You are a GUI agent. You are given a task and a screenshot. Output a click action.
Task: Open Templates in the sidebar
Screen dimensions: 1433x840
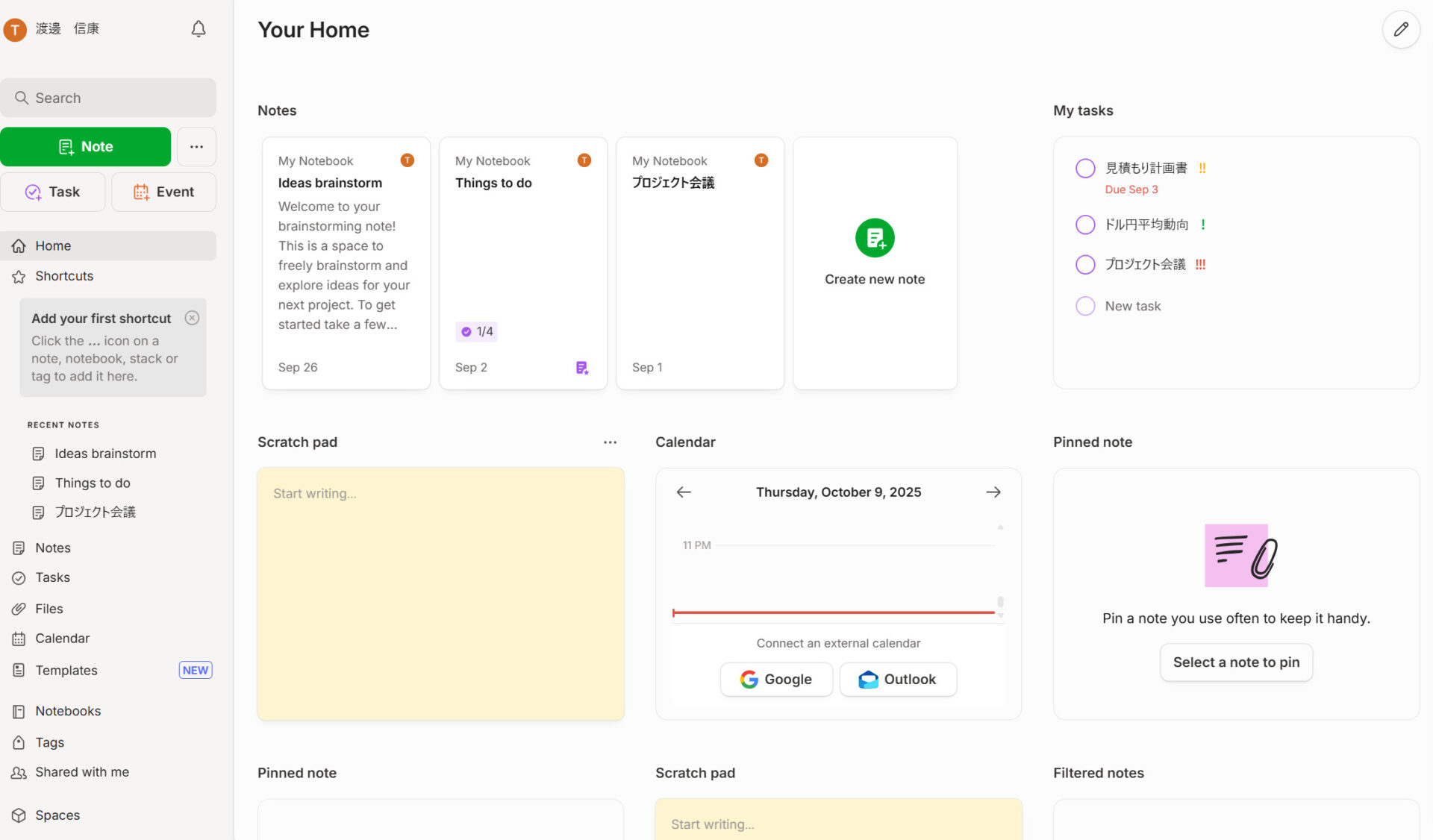pos(66,671)
